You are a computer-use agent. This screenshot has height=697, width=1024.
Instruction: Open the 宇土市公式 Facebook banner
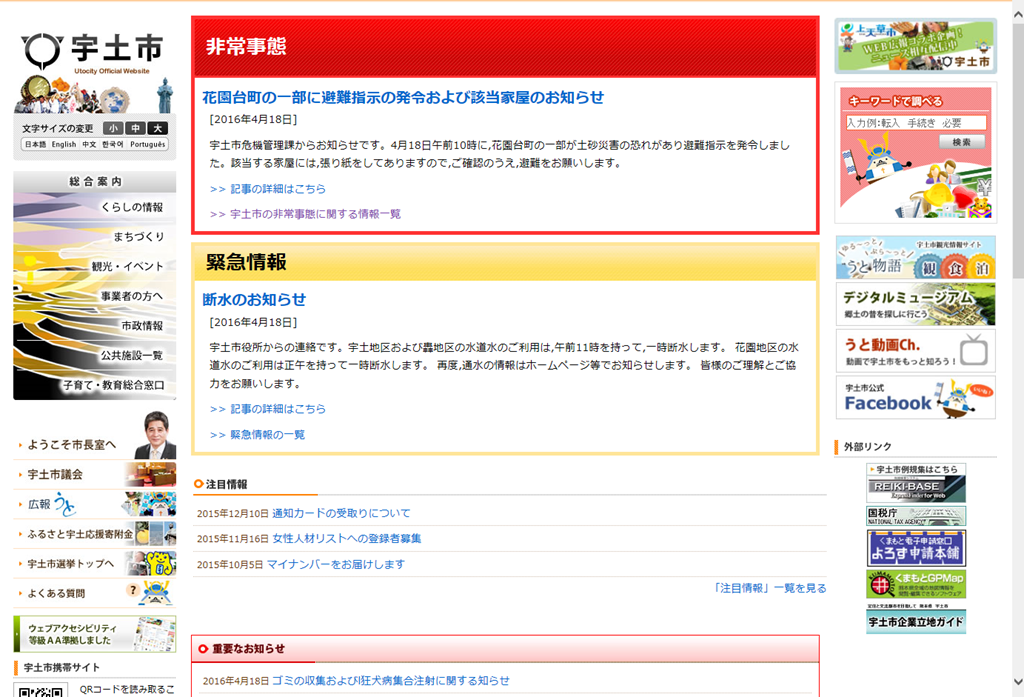[915, 397]
